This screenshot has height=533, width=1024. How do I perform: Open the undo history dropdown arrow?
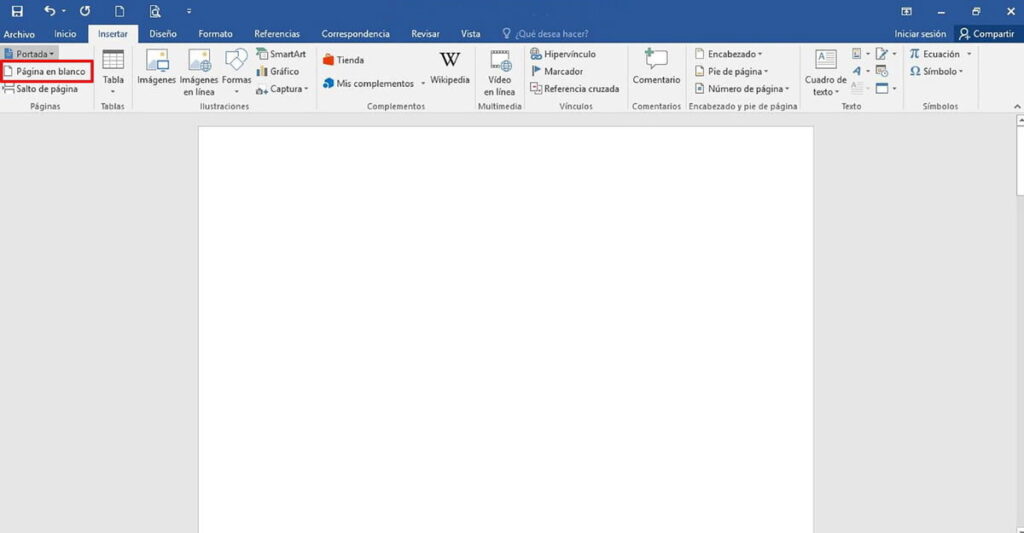tap(63, 11)
